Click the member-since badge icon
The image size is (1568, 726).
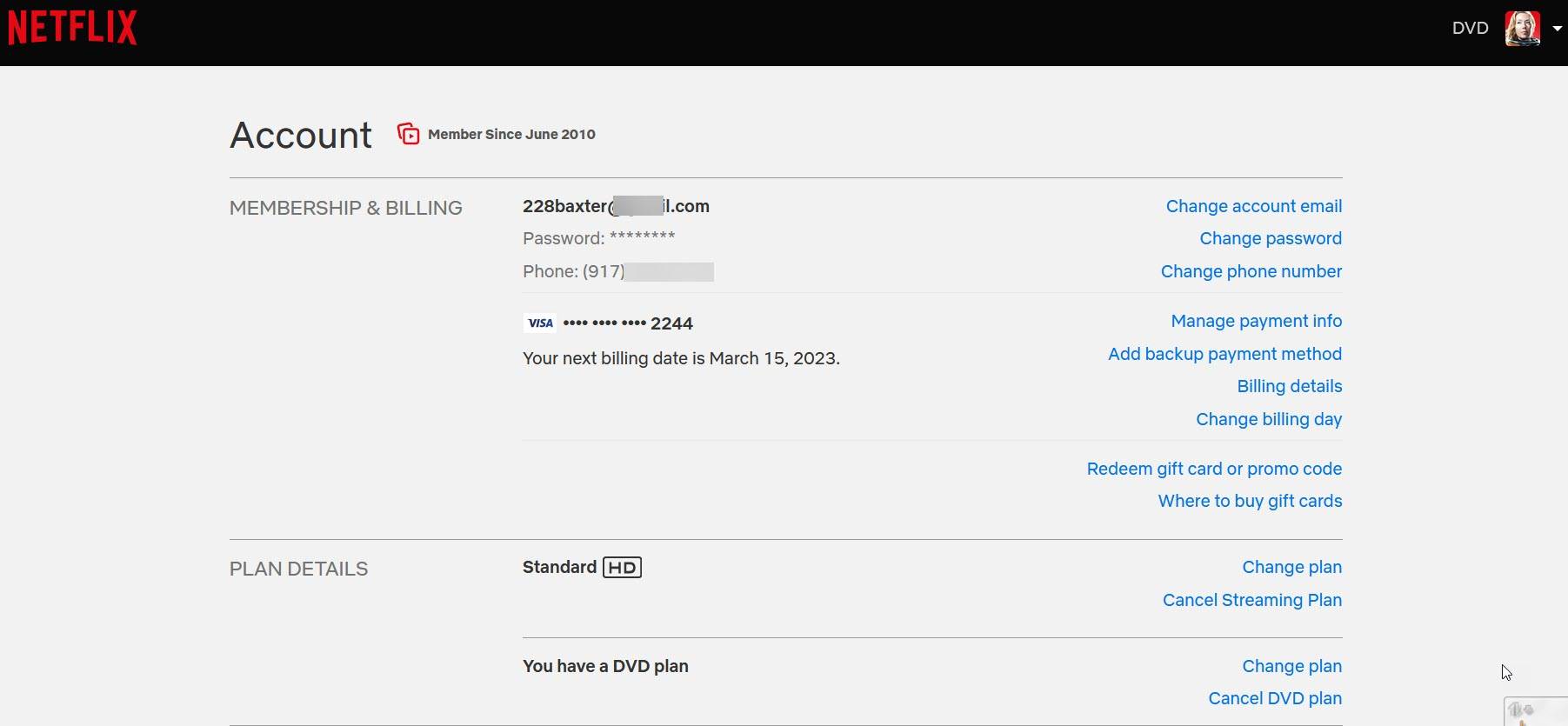408,134
